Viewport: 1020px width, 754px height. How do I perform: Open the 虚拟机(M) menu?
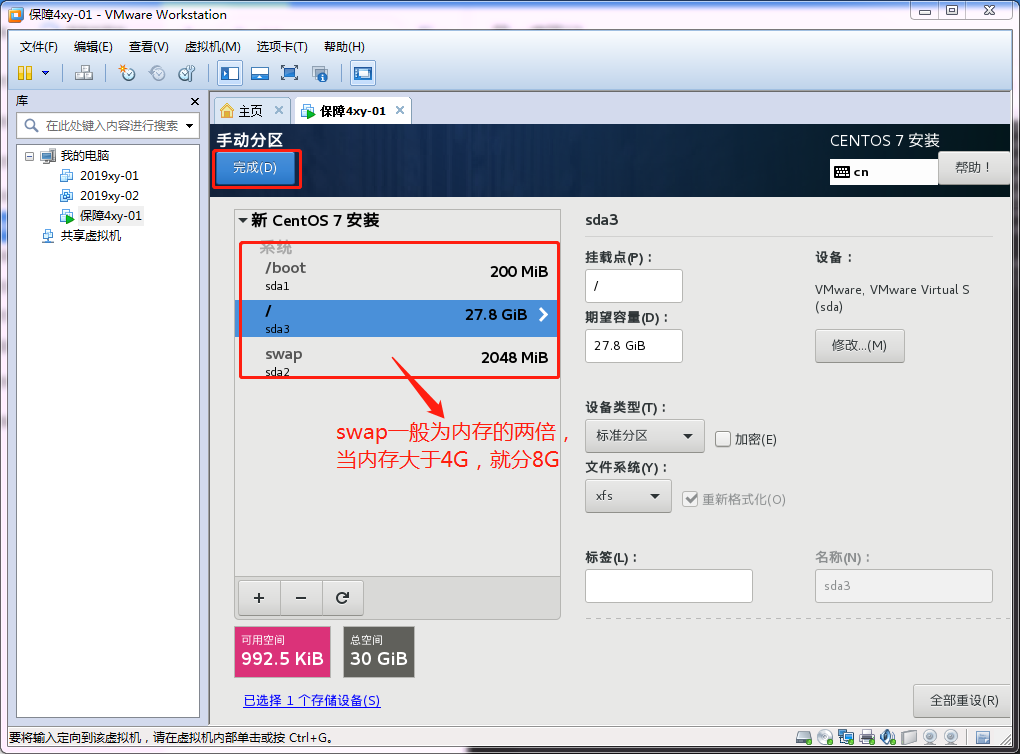[x=213, y=47]
